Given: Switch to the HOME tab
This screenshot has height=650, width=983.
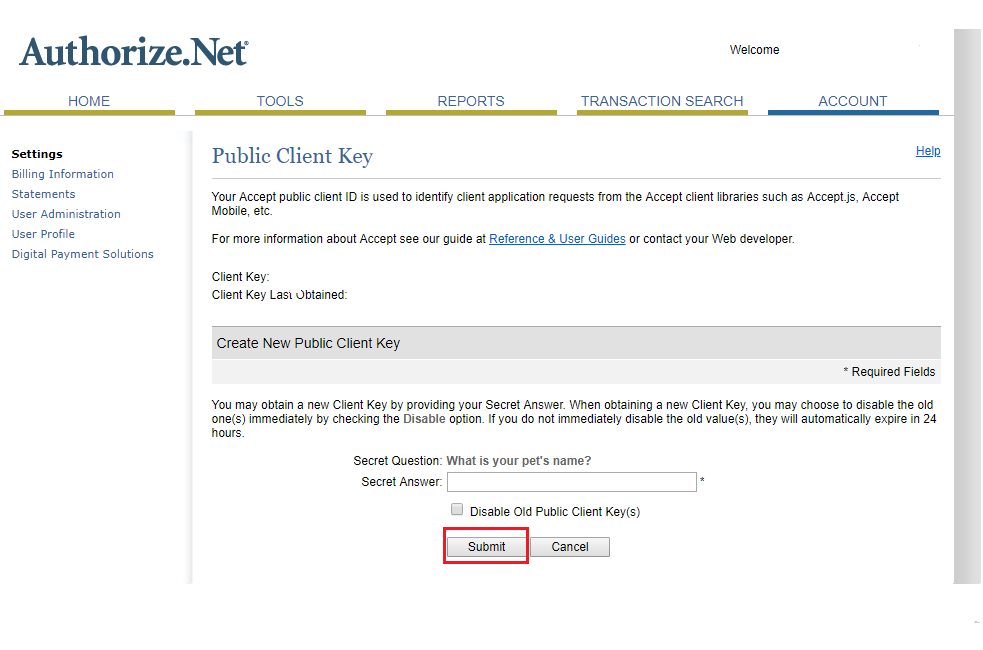Looking at the screenshot, I should click(89, 101).
